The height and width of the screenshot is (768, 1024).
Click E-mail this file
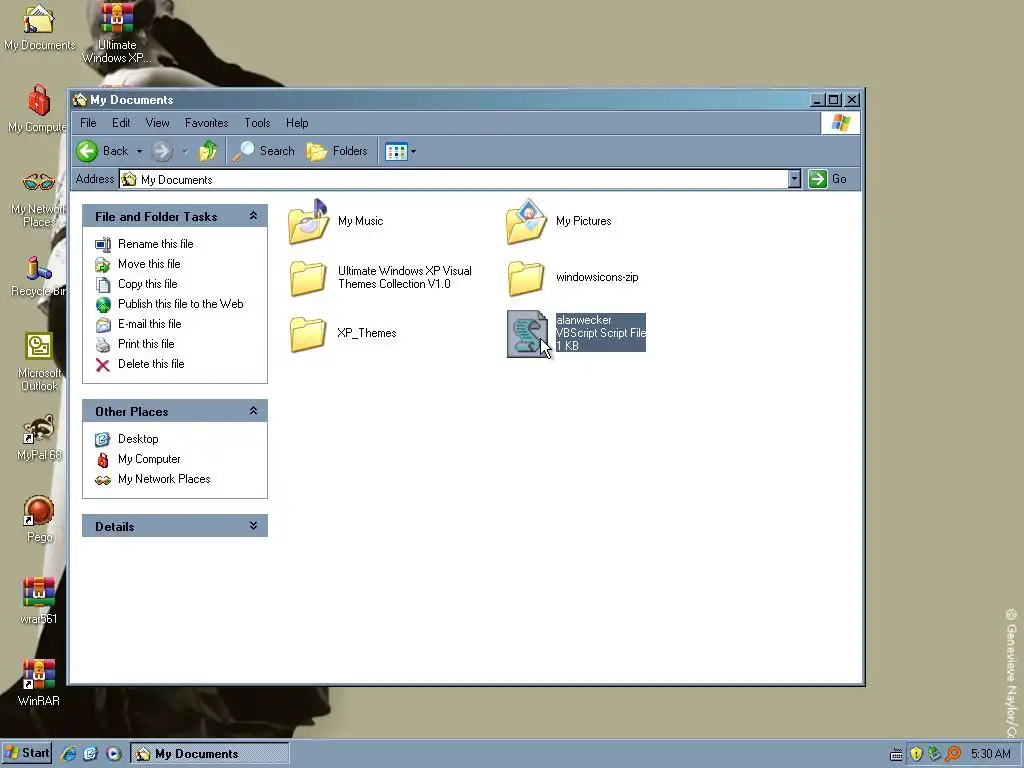[x=150, y=324]
